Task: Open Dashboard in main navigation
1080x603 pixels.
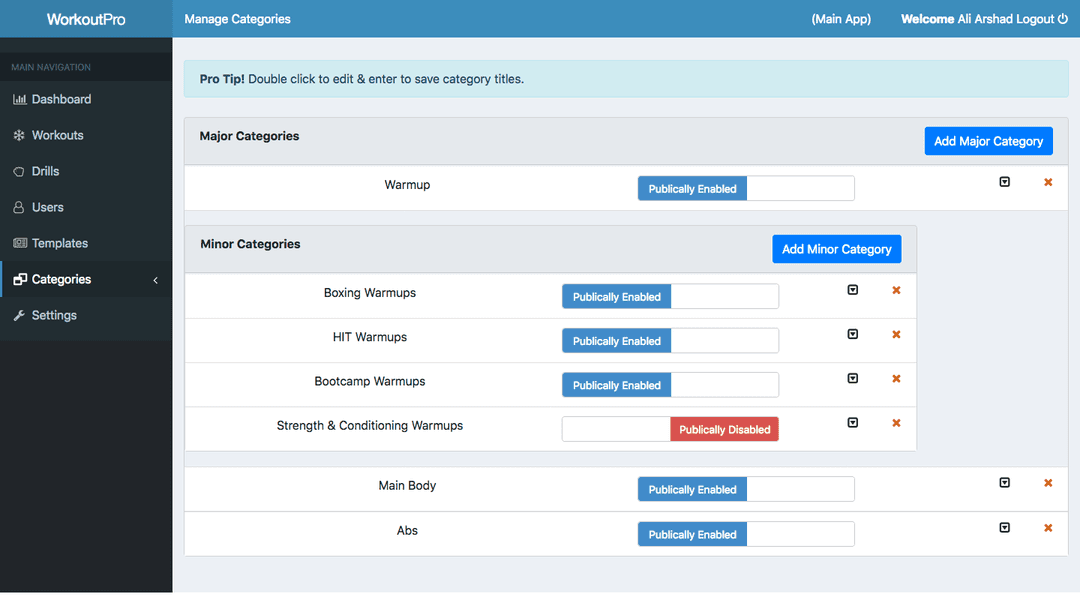Action: coord(86,99)
